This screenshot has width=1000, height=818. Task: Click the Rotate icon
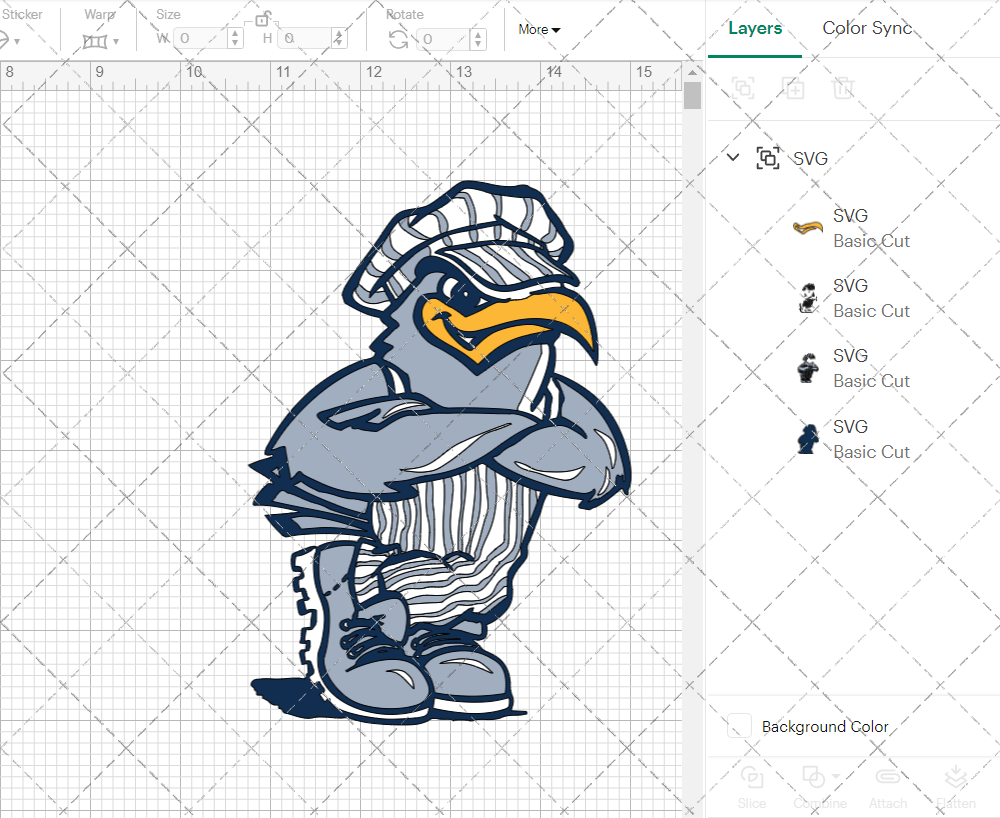pyautogui.click(x=399, y=40)
